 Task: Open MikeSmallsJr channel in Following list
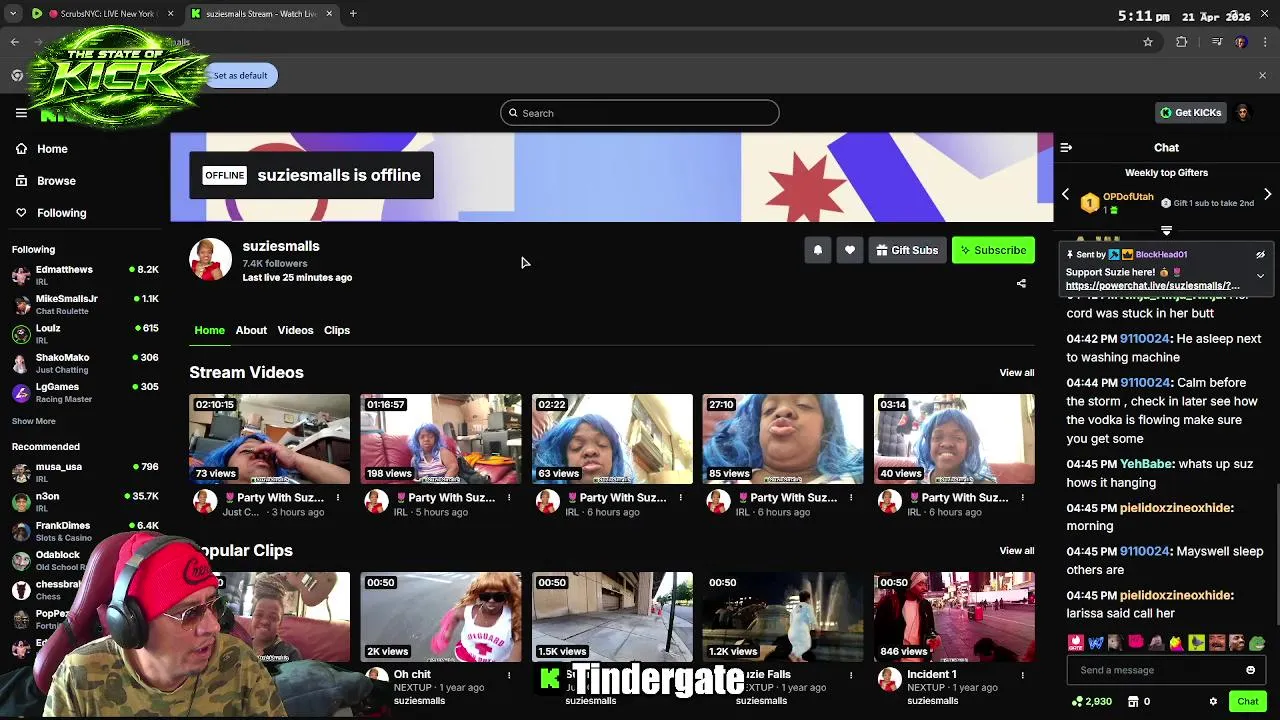pyautogui.click(x=85, y=304)
